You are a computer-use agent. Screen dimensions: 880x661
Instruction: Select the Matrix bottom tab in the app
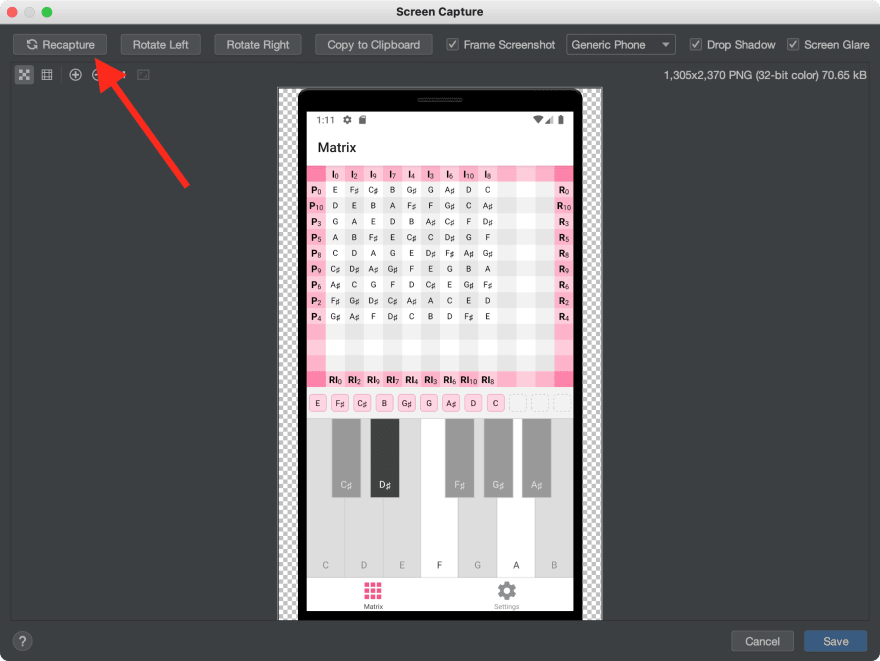coord(373,595)
